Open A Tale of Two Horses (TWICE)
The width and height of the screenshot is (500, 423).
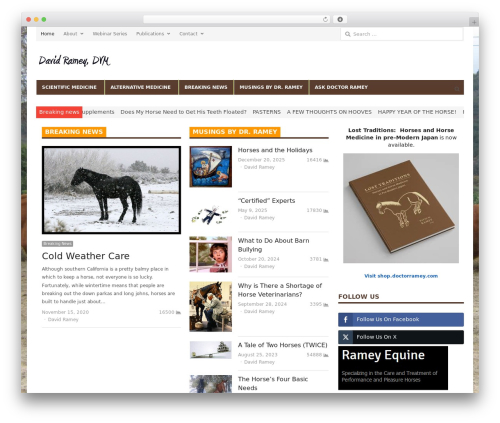(x=283, y=345)
